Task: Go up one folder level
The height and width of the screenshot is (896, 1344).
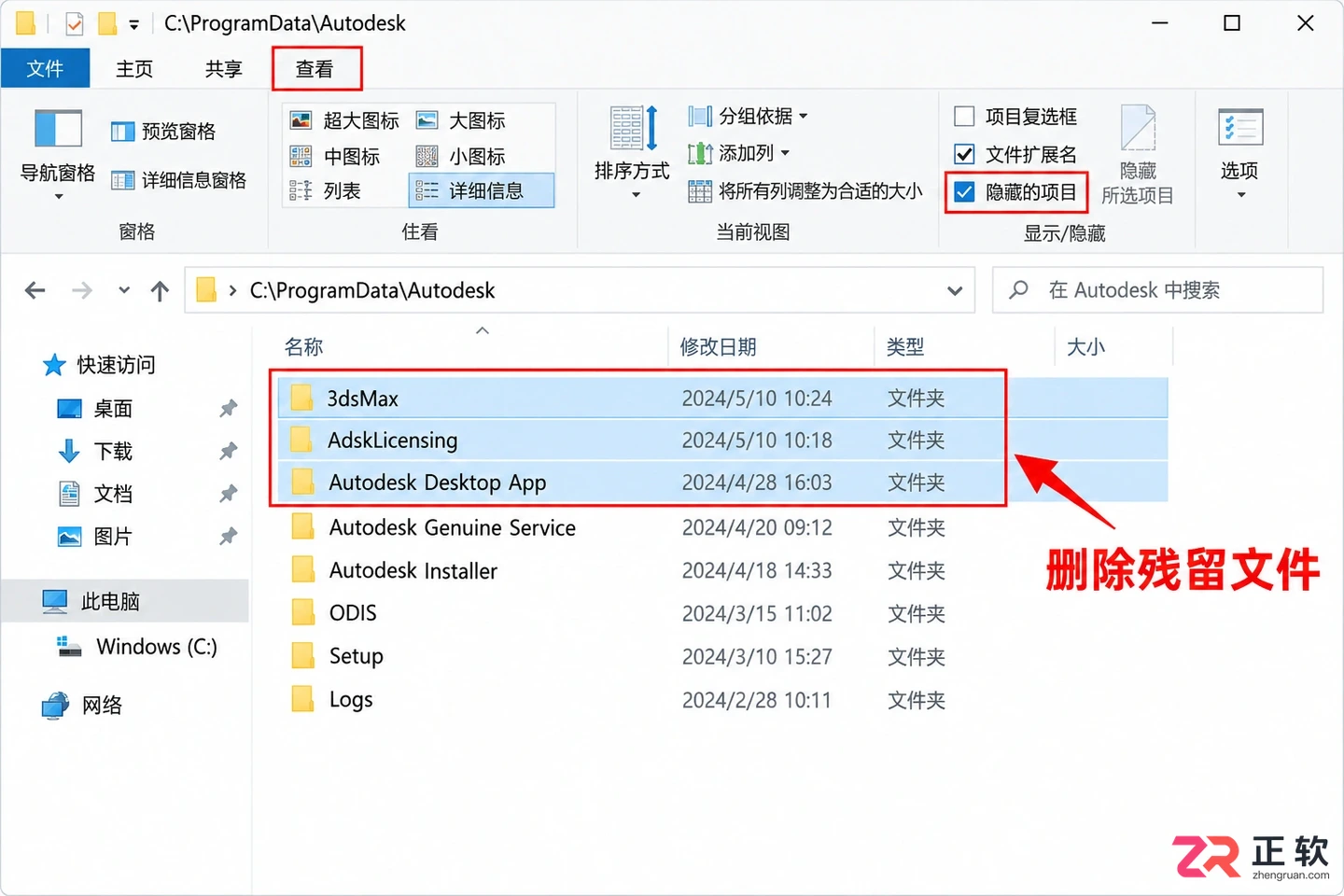Action: tap(161, 290)
